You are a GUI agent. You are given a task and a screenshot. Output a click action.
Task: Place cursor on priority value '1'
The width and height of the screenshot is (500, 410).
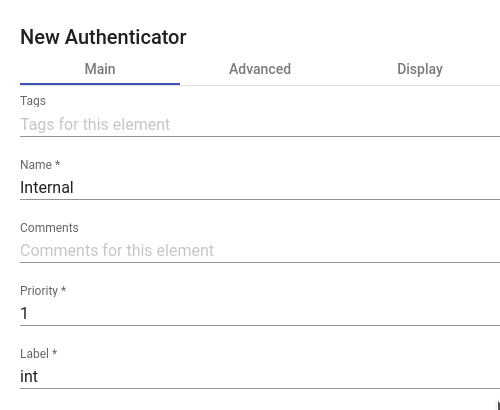24,313
